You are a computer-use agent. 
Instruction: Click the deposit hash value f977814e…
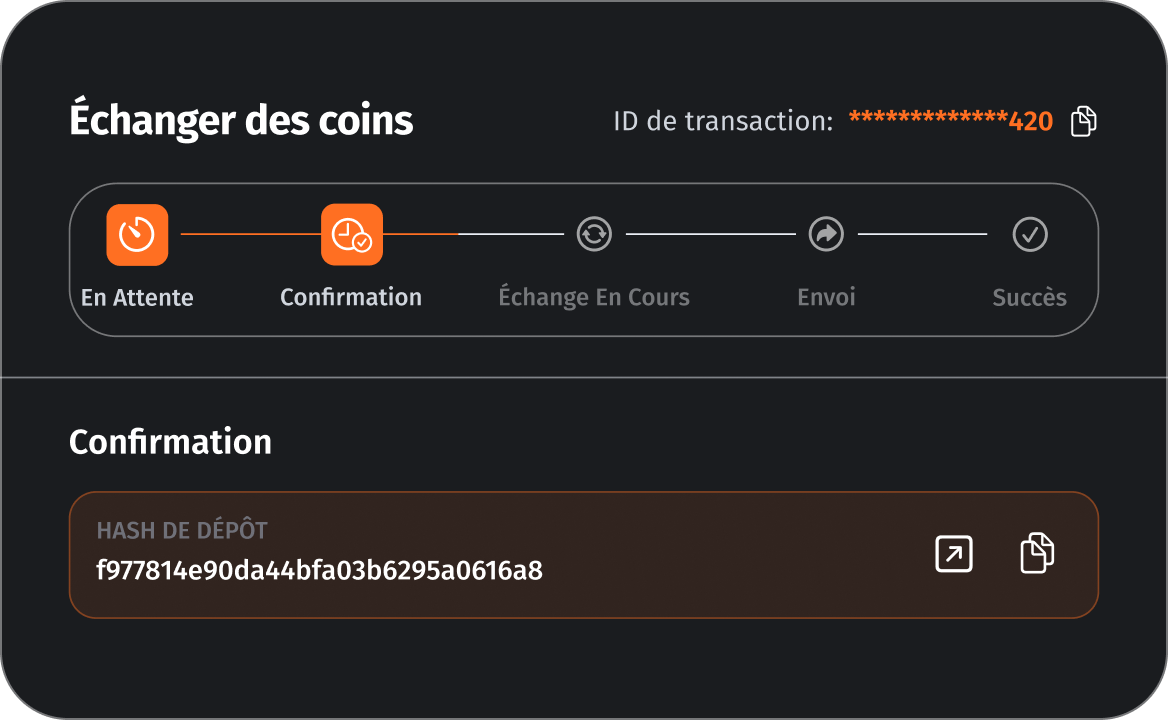coord(319,571)
